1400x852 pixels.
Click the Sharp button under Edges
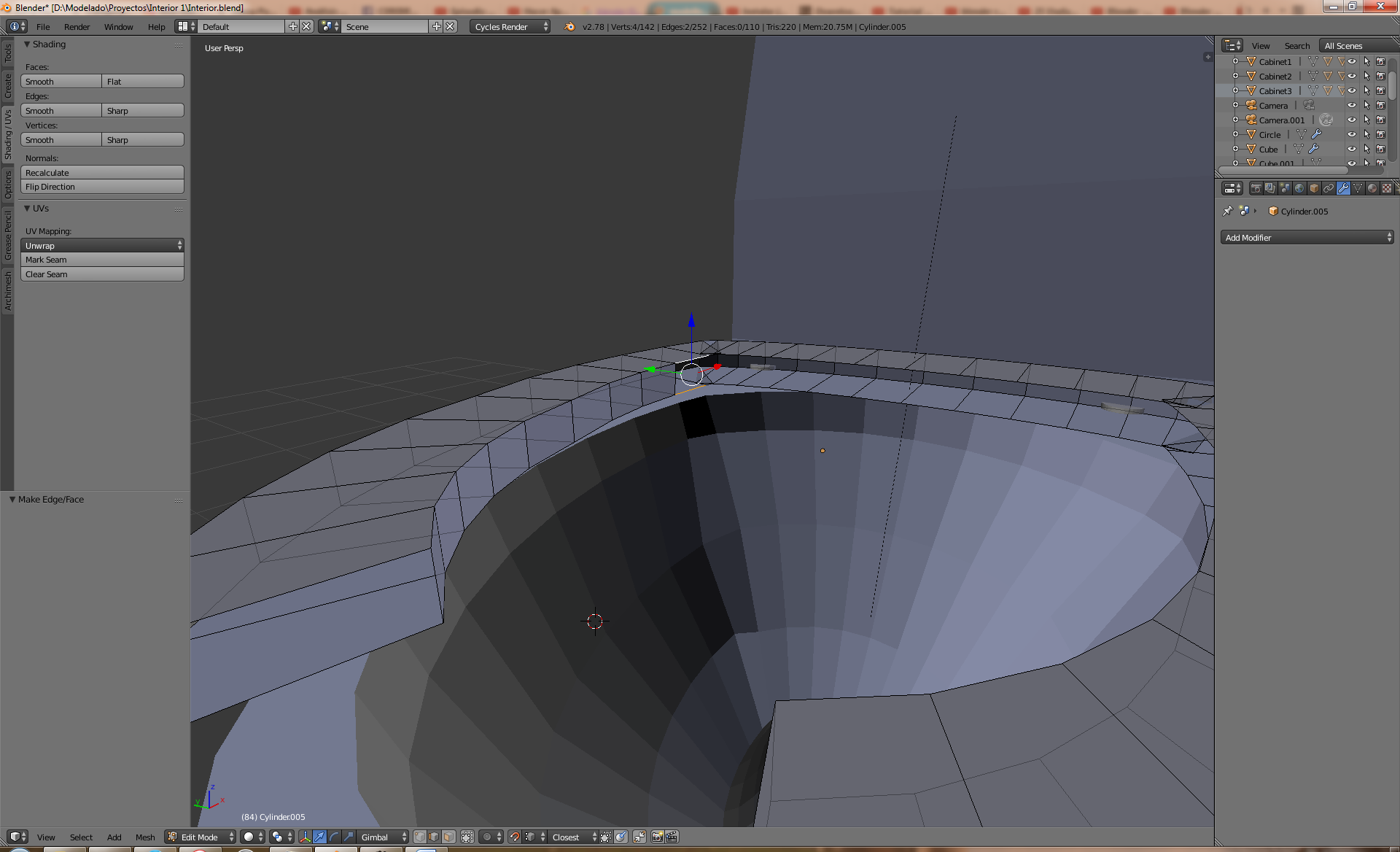point(143,110)
